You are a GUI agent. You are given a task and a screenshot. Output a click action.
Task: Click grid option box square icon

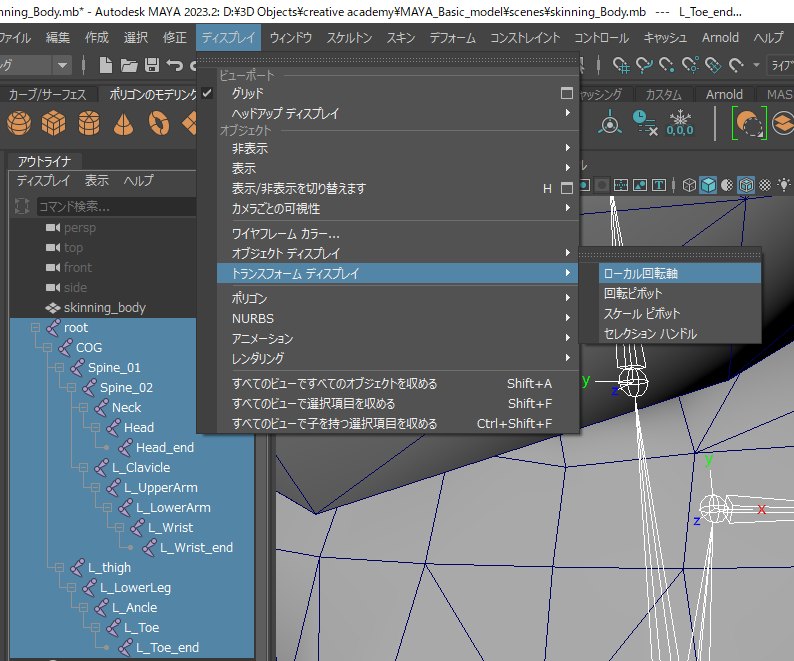[567, 93]
